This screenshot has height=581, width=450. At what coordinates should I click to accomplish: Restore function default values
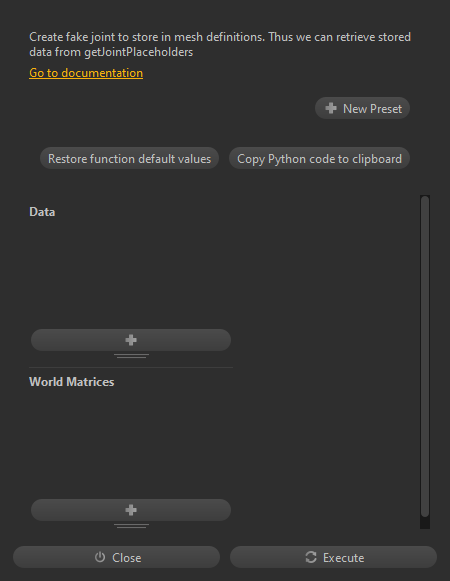click(x=129, y=159)
